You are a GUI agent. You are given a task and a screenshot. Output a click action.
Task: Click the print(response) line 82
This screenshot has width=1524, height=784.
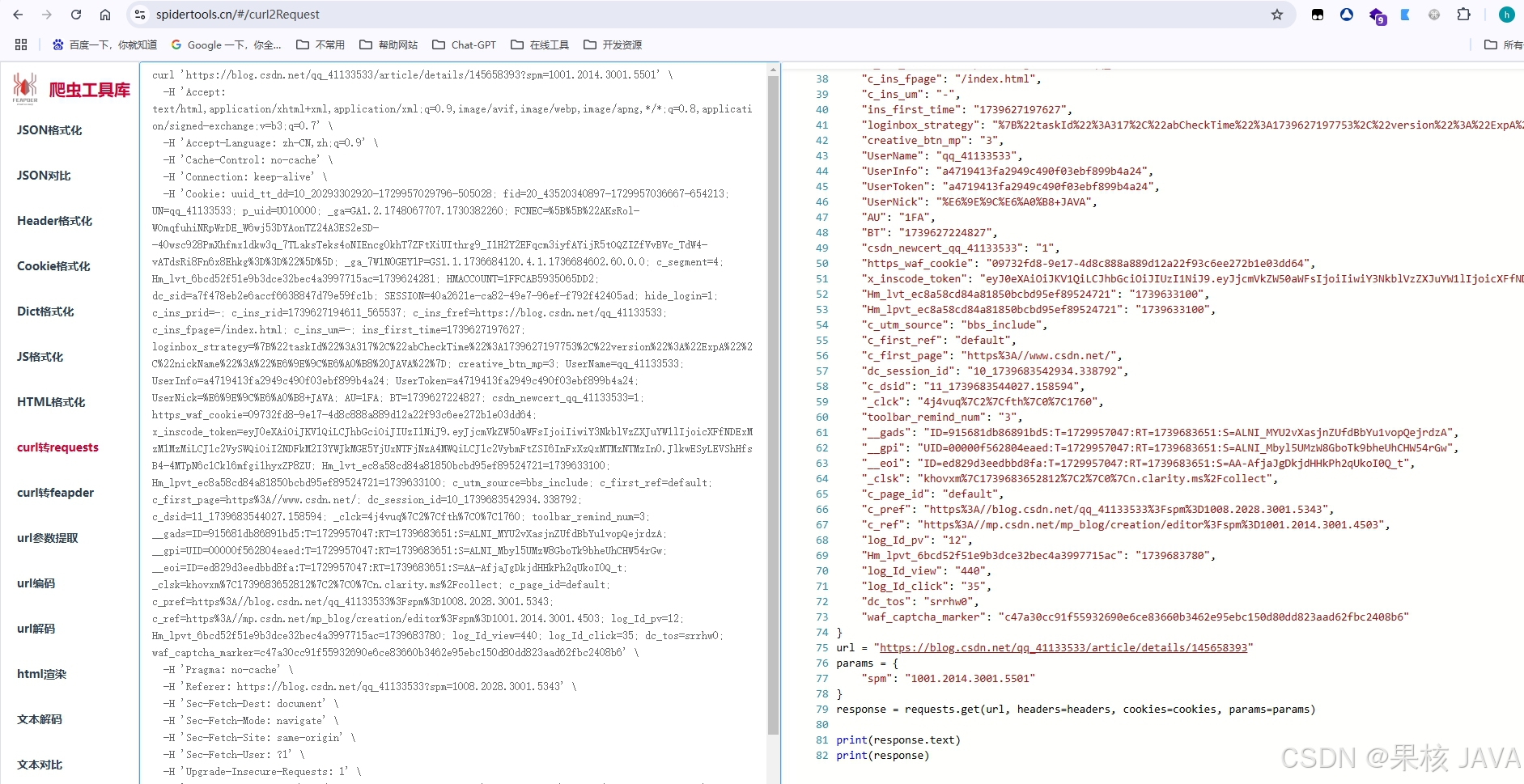(x=883, y=756)
